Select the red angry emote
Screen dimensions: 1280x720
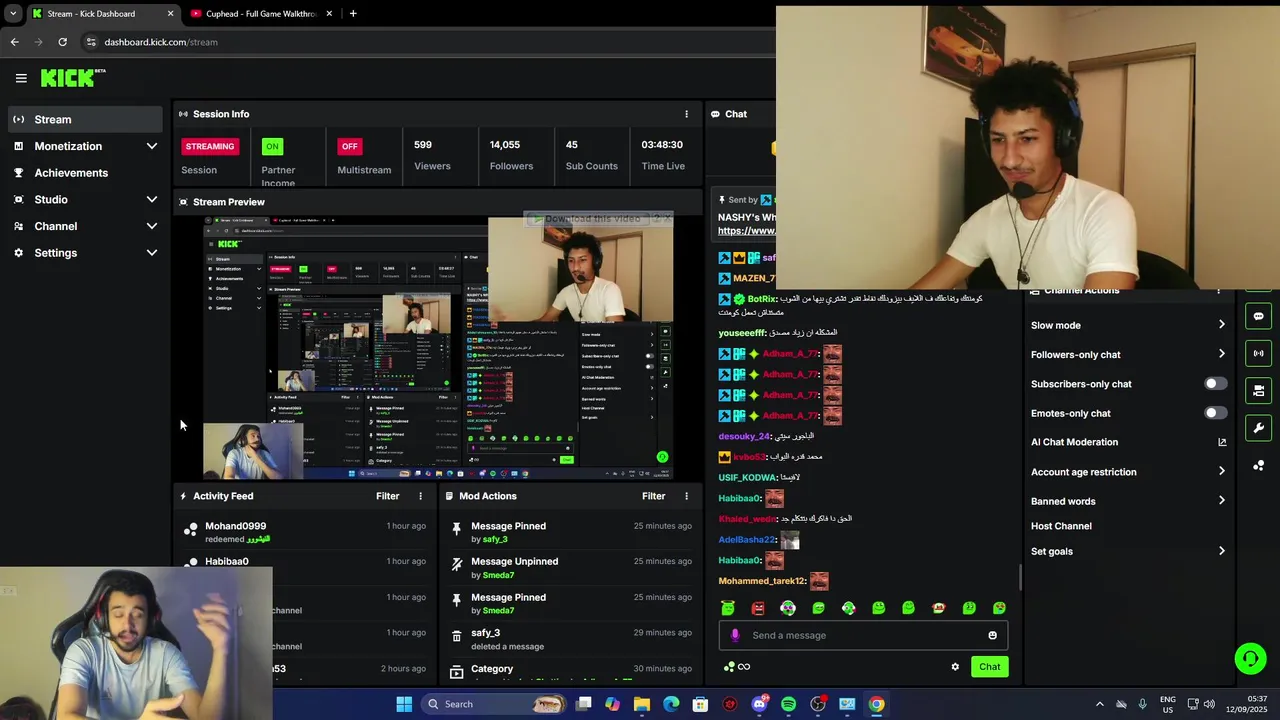click(x=758, y=608)
